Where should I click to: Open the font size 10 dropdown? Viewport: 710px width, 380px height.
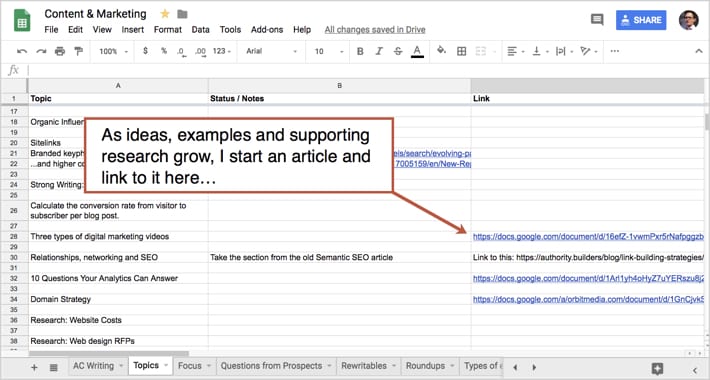click(329, 51)
